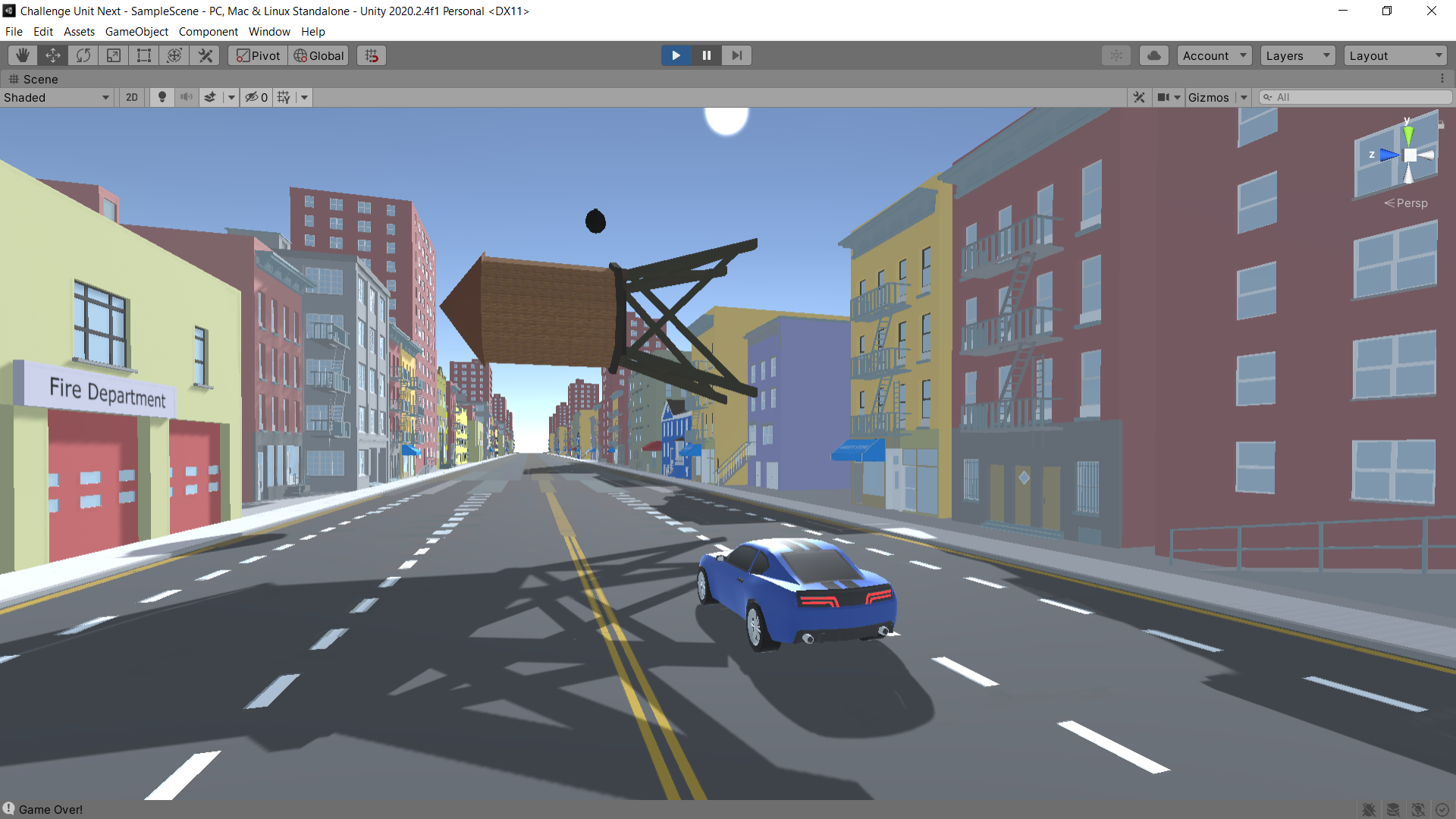The height and width of the screenshot is (819, 1456).
Task: Pause the game with pause button
Action: [x=706, y=55]
